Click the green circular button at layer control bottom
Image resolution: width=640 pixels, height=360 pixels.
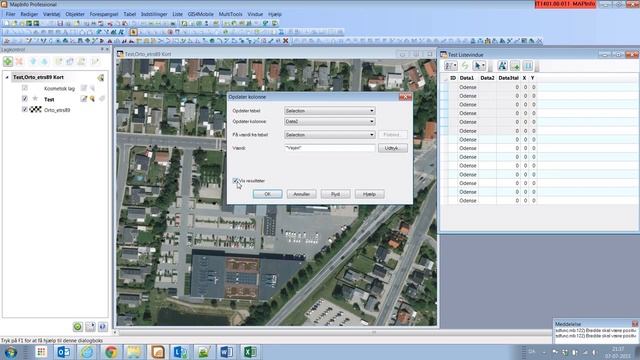[78, 326]
